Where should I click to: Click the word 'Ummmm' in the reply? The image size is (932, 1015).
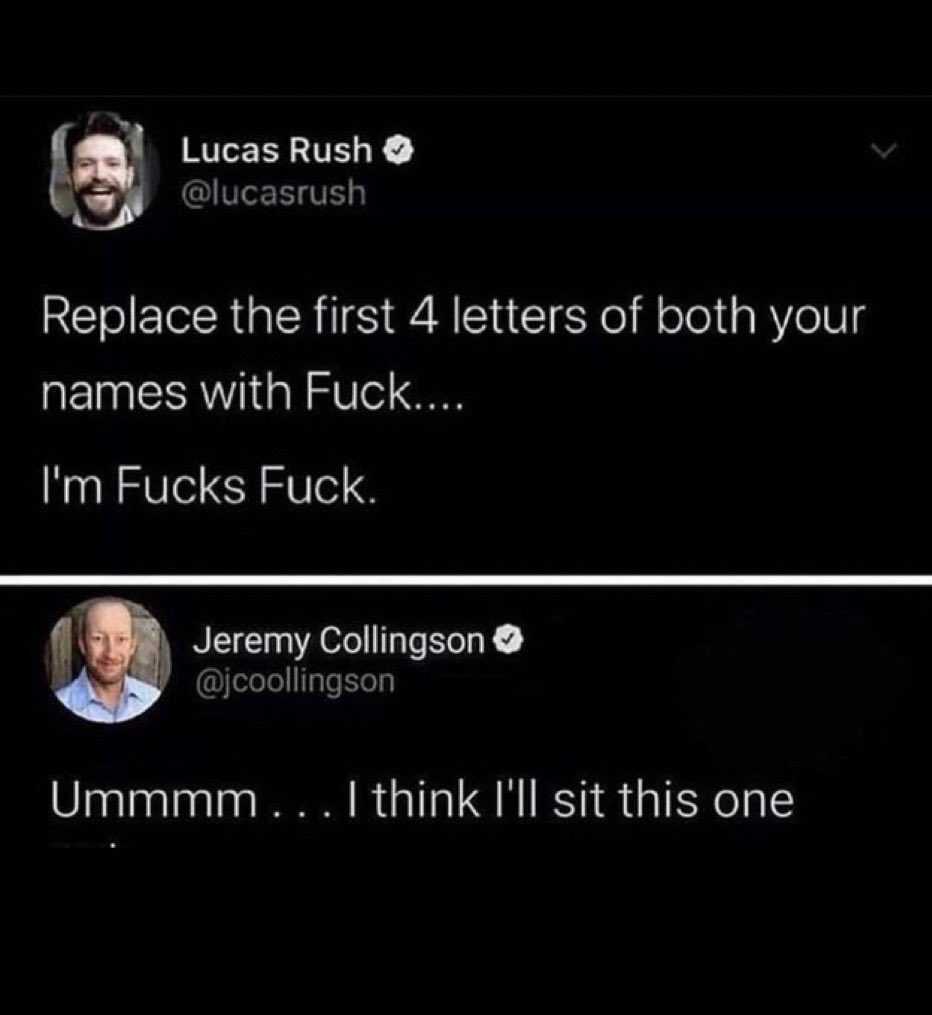coord(154,801)
